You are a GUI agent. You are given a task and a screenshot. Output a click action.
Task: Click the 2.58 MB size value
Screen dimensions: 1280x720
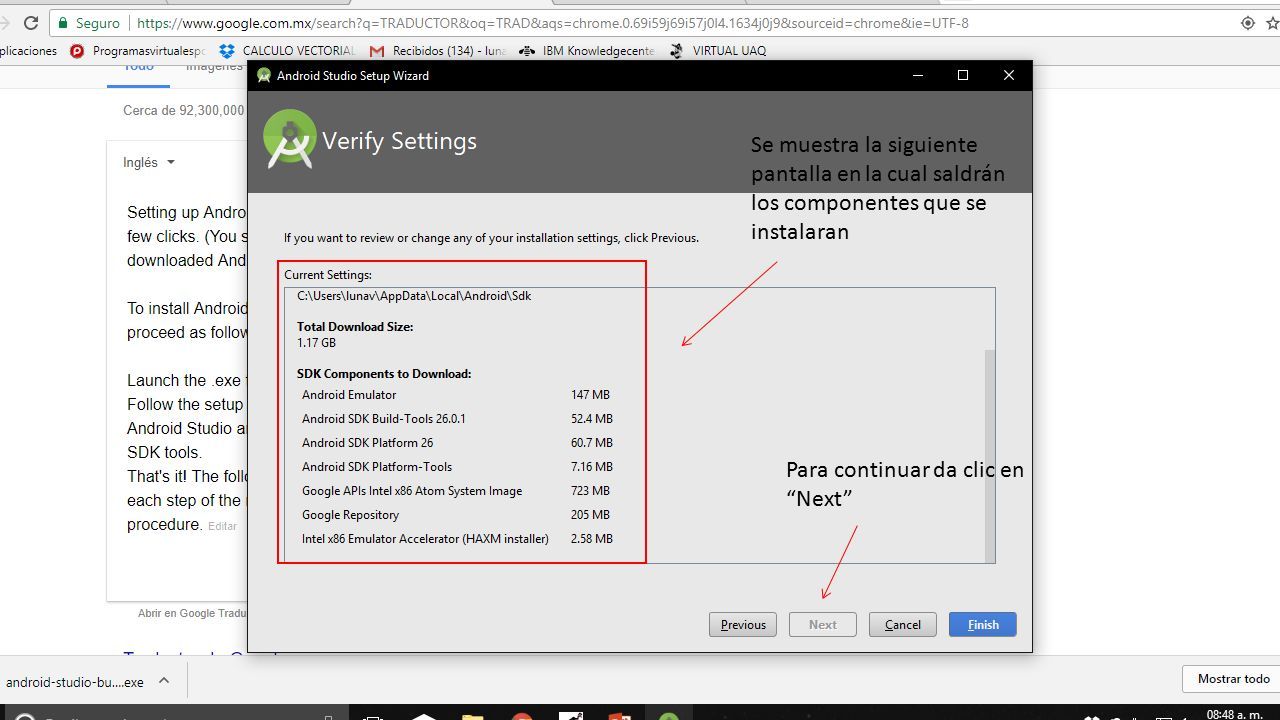coord(592,539)
